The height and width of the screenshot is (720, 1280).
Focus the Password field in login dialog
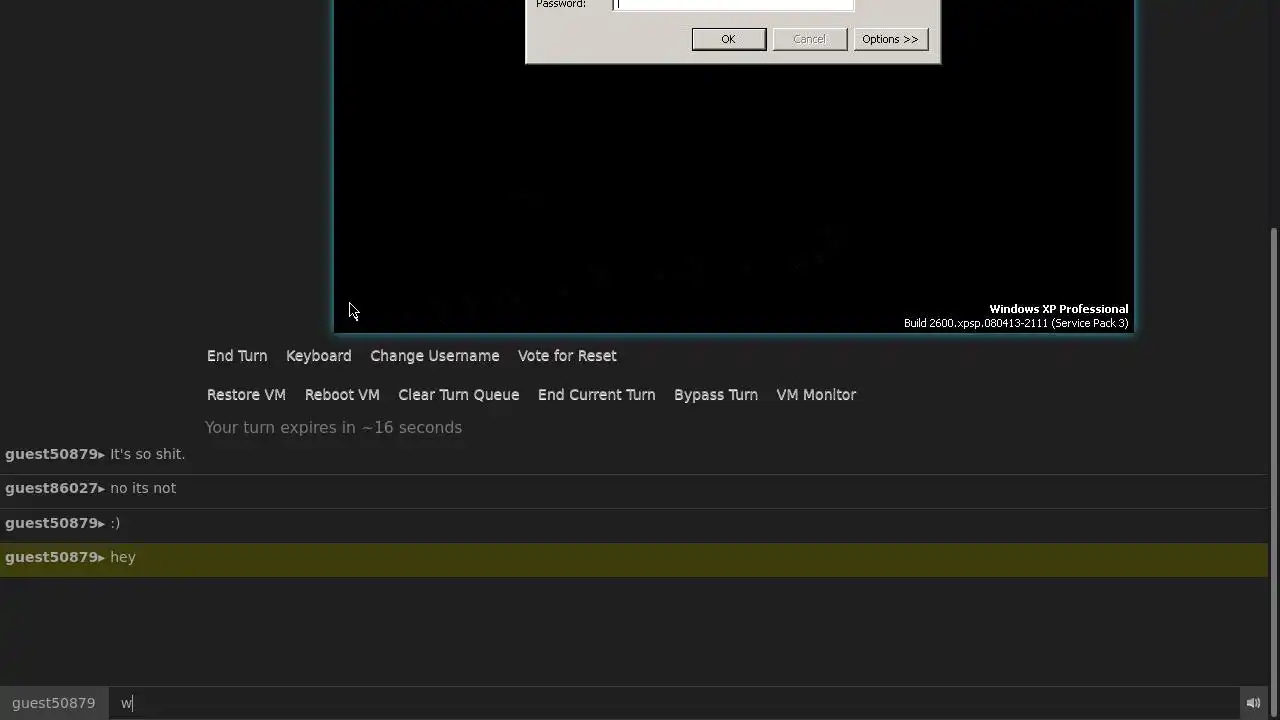coord(733,5)
